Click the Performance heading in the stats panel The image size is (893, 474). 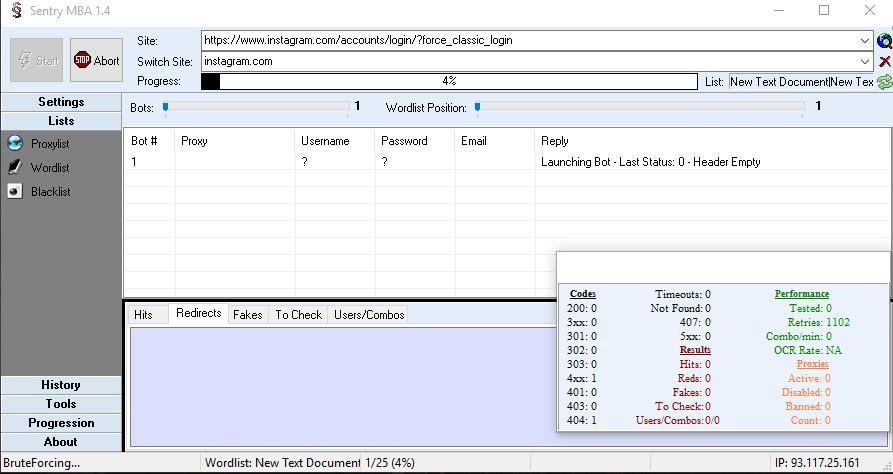(801, 294)
